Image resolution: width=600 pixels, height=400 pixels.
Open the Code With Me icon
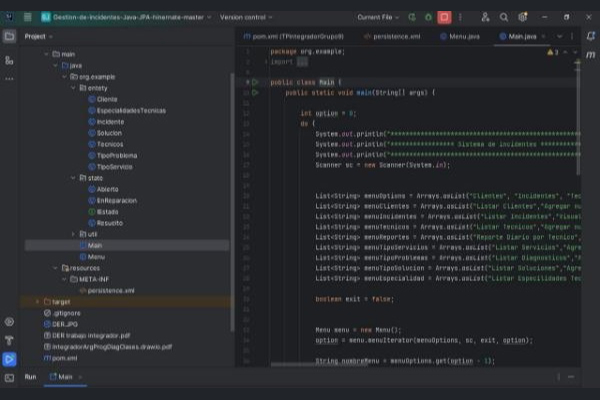tap(485, 17)
